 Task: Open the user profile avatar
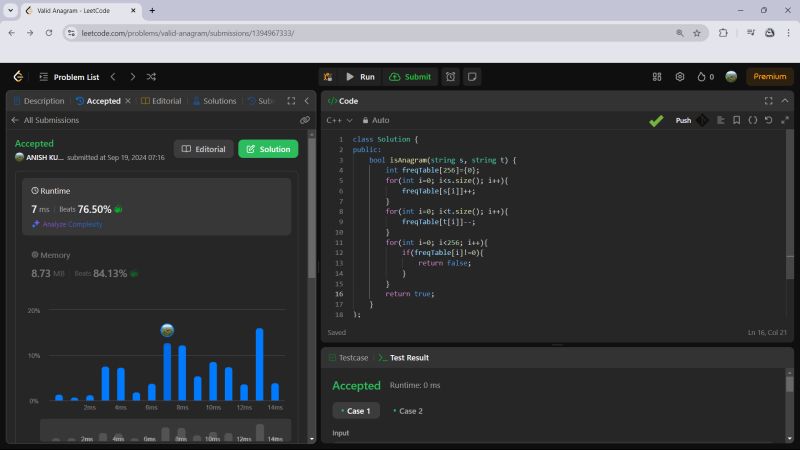731,77
